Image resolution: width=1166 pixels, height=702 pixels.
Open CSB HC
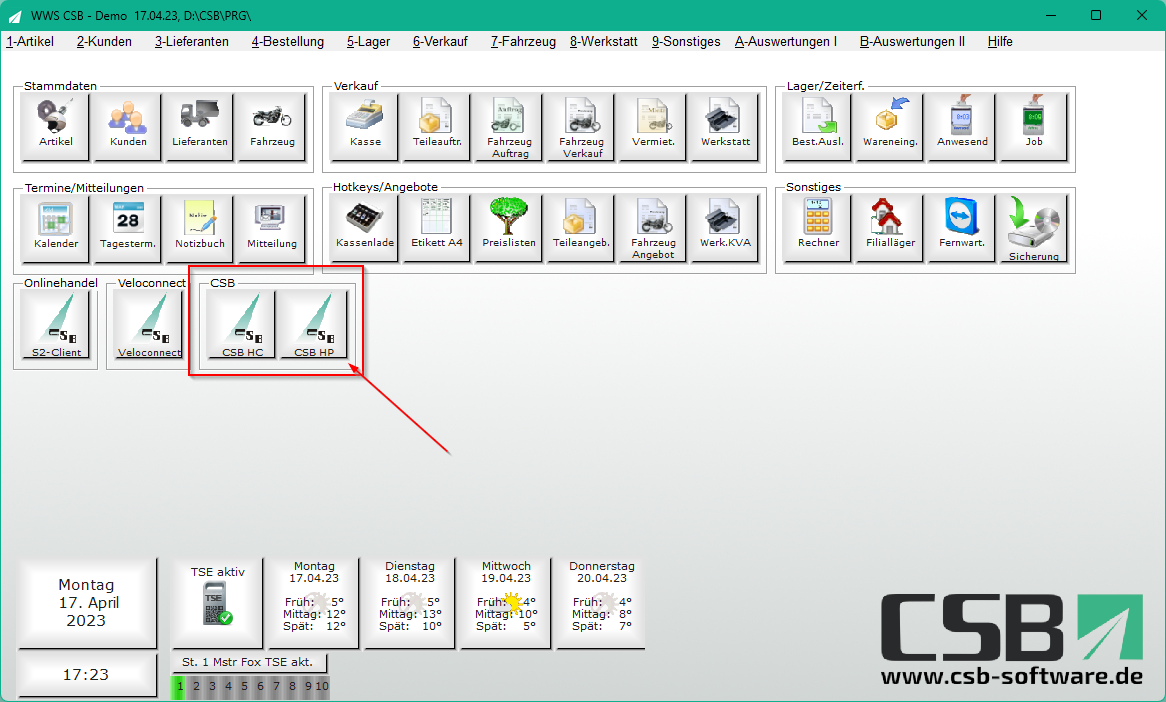(x=242, y=325)
